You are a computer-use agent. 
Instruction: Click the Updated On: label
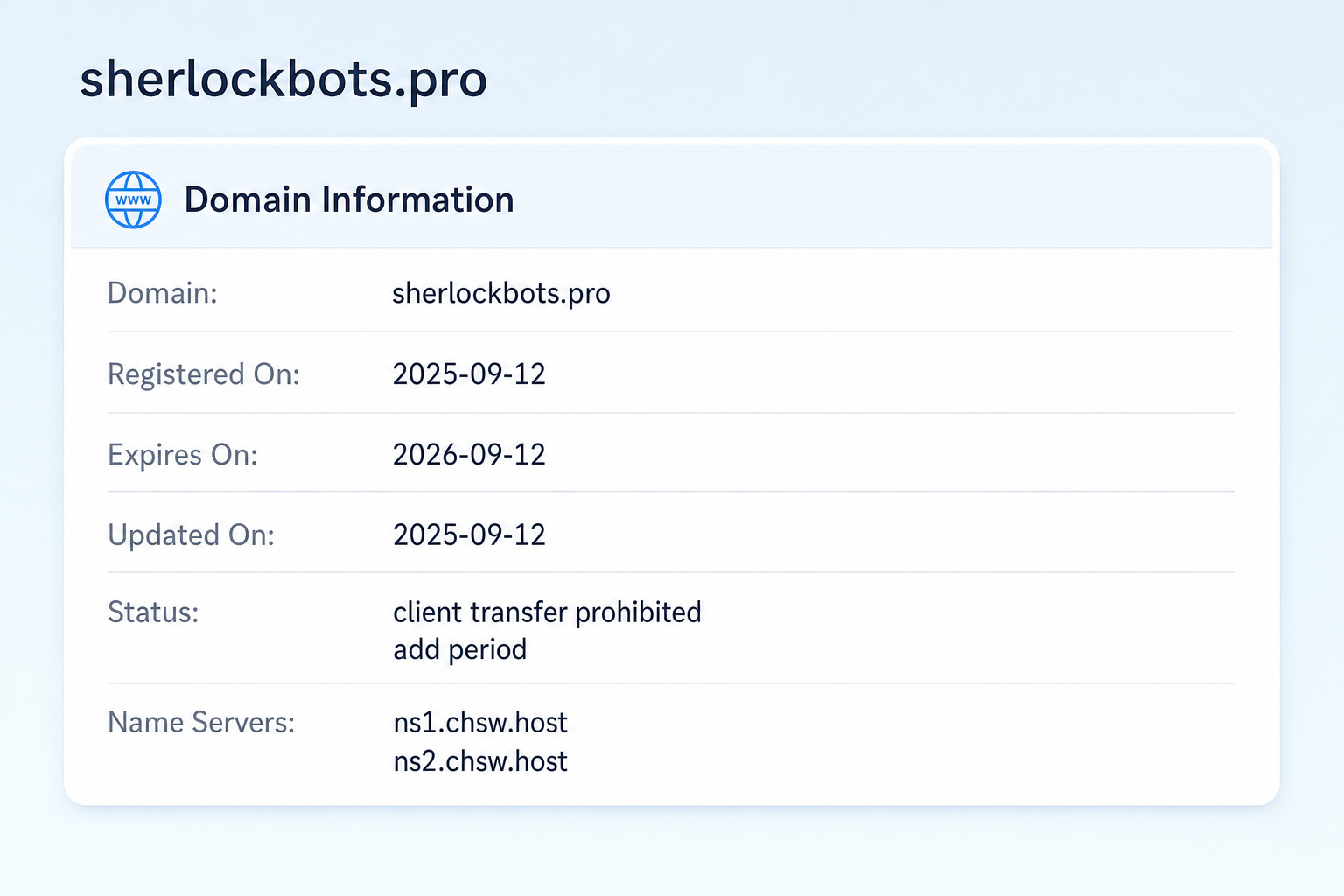[x=192, y=535]
